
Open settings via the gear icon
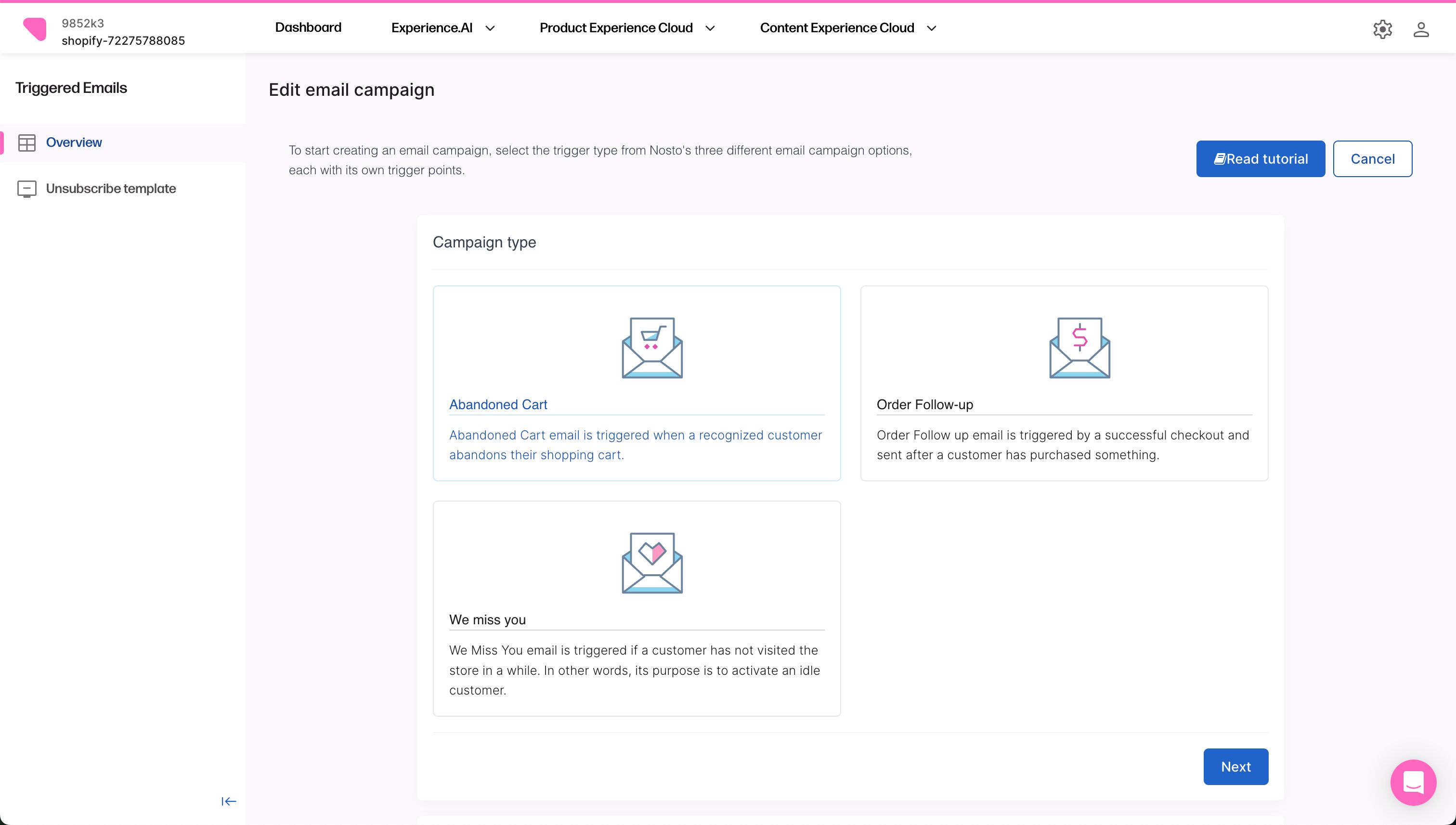tap(1383, 29)
